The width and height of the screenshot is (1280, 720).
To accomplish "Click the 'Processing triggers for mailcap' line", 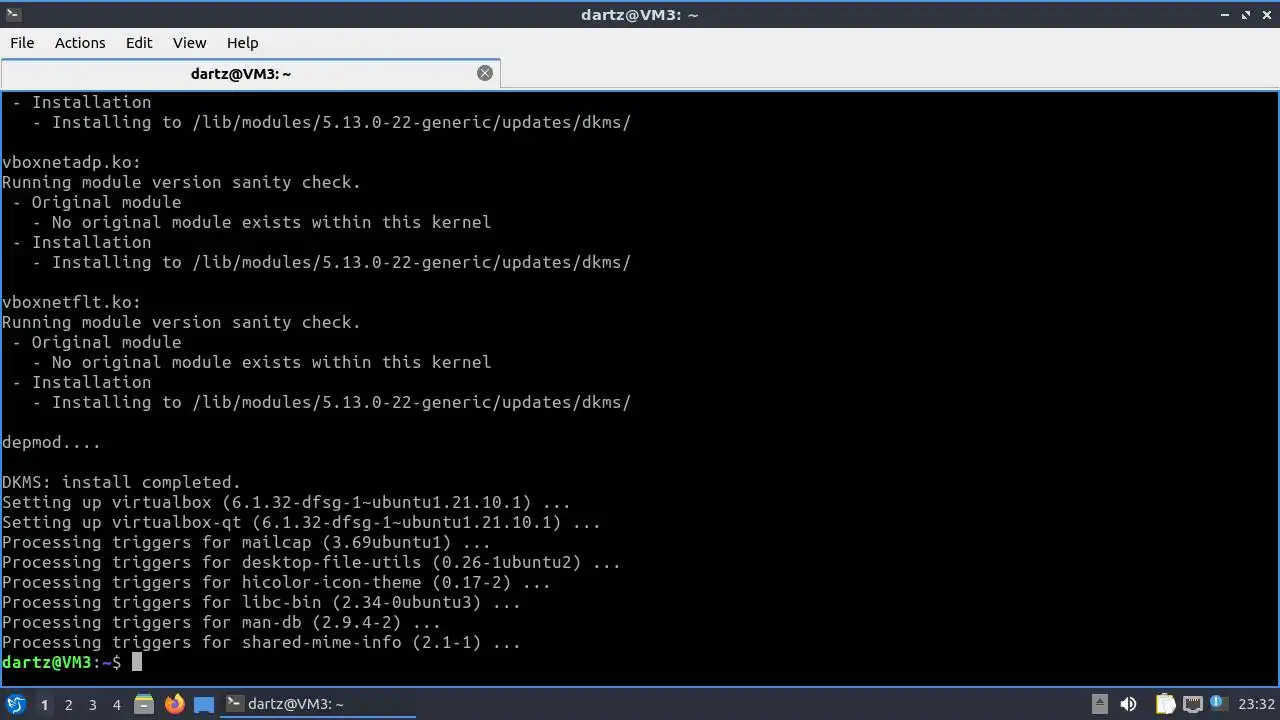I will click(x=246, y=542).
